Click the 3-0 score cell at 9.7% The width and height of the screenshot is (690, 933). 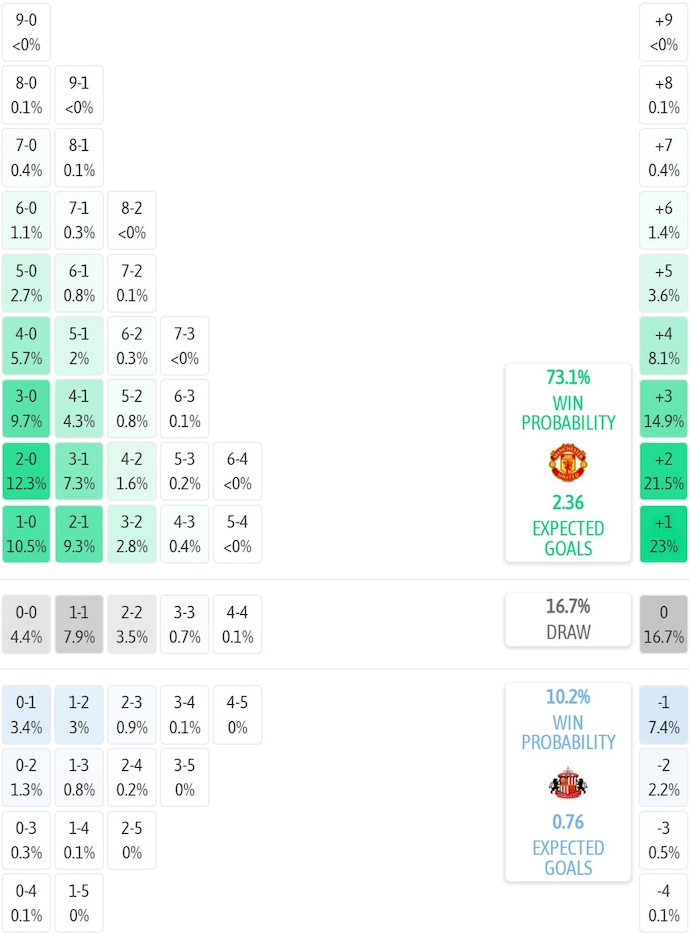pyautogui.click(x=27, y=408)
